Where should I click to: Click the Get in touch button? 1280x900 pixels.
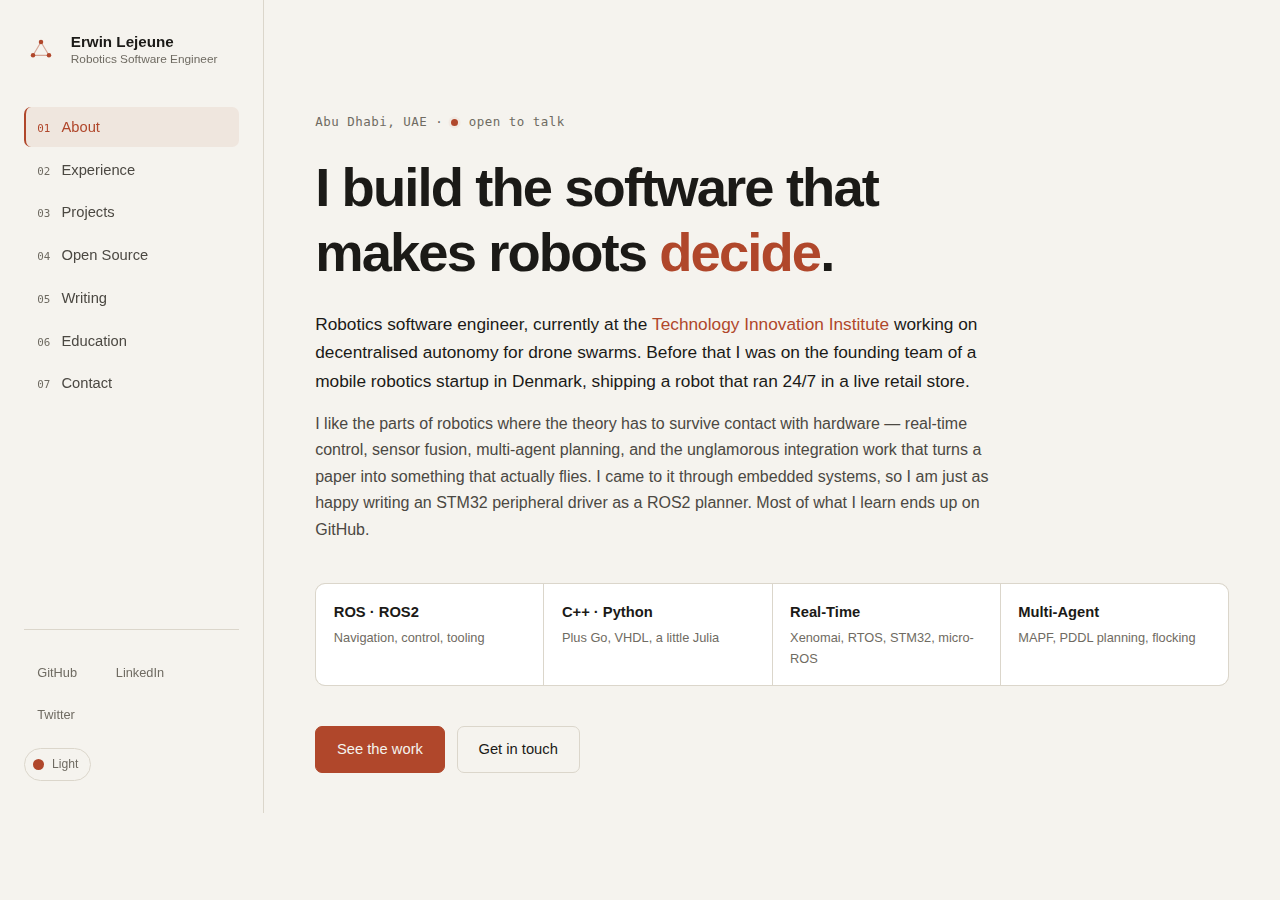point(518,749)
